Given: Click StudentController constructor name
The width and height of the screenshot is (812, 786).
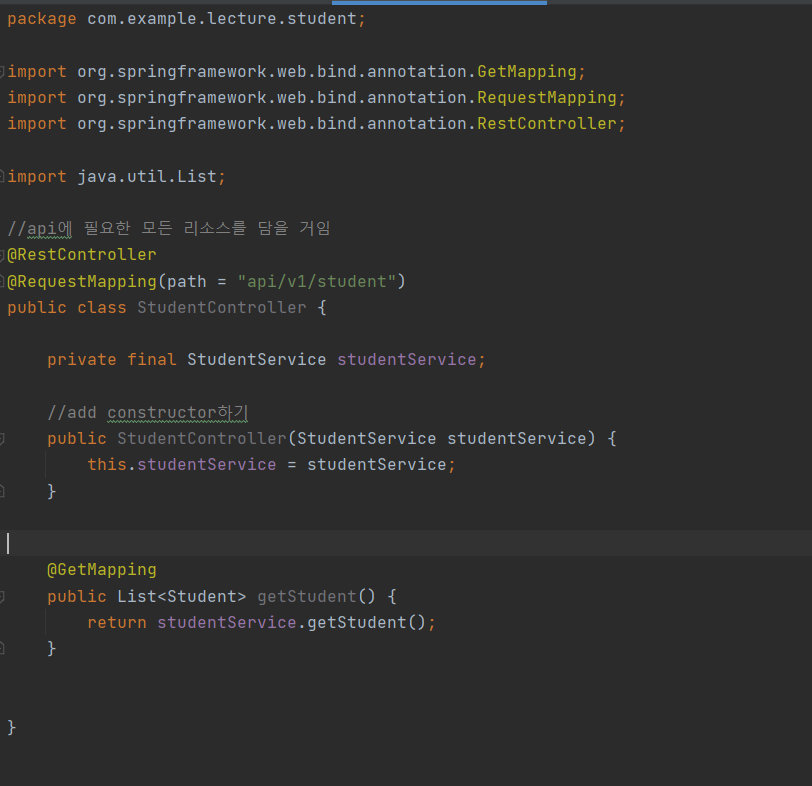Looking at the screenshot, I should 202,439.
